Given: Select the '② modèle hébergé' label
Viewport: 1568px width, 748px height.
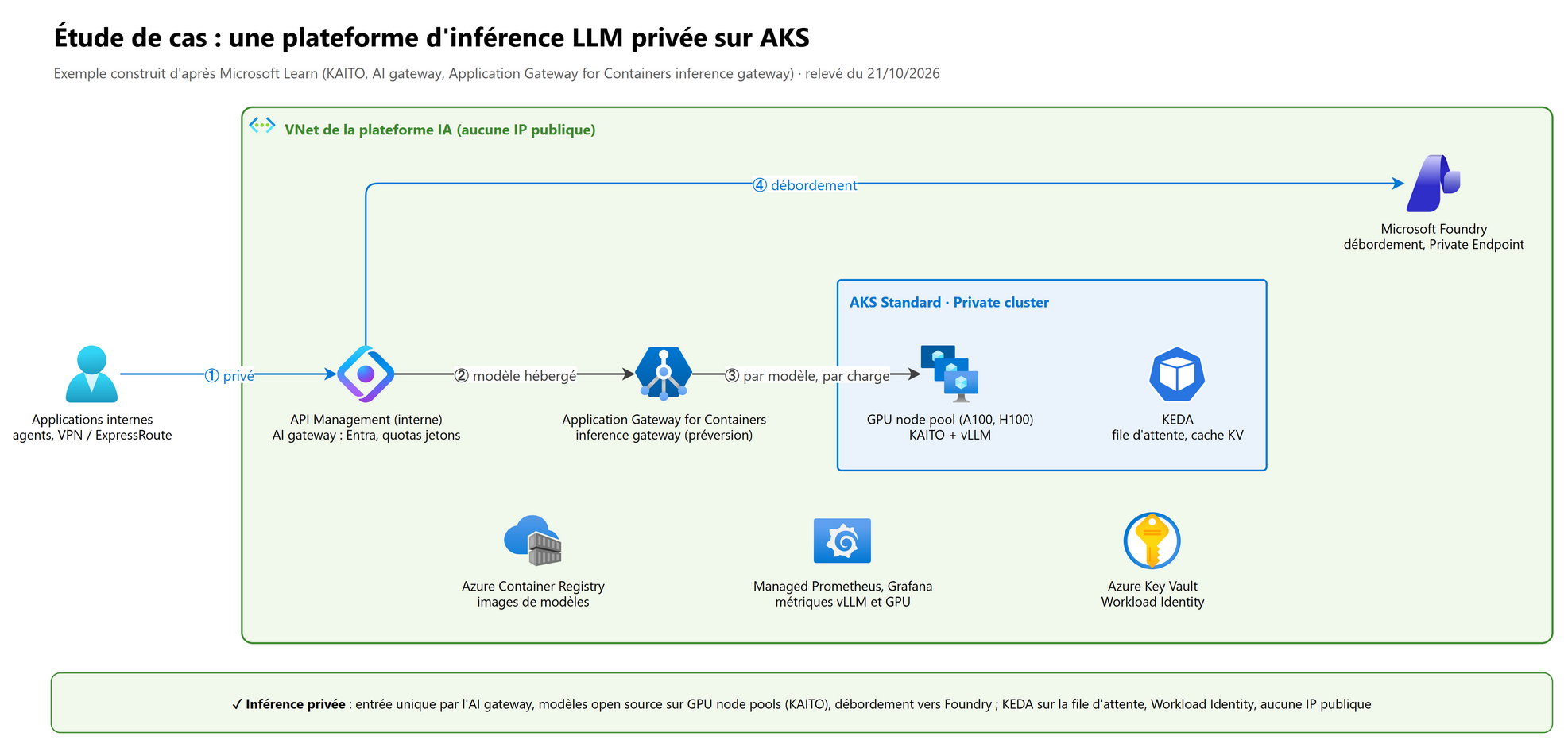Looking at the screenshot, I should click(516, 376).
